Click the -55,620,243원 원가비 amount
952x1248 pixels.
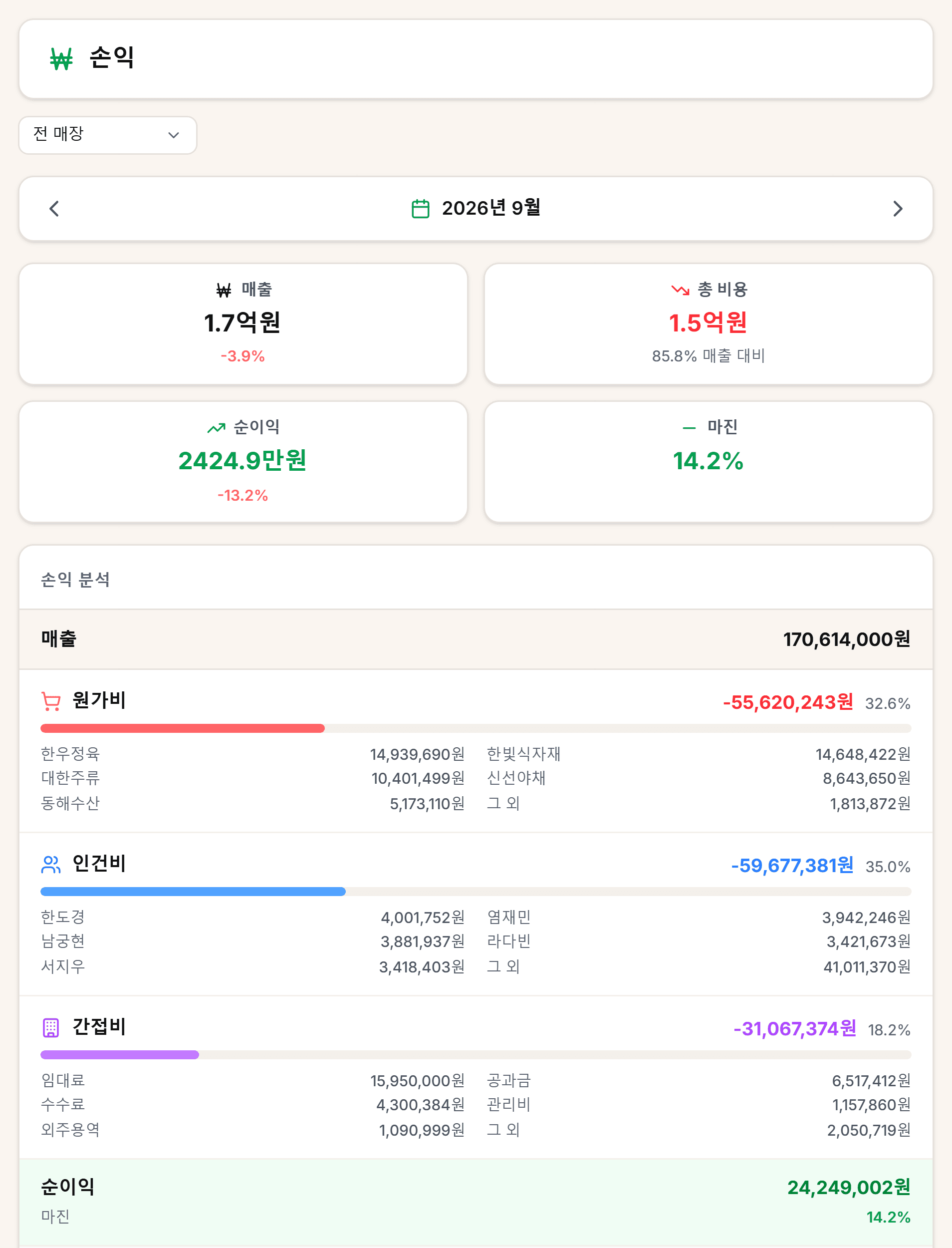coord(788,702)
